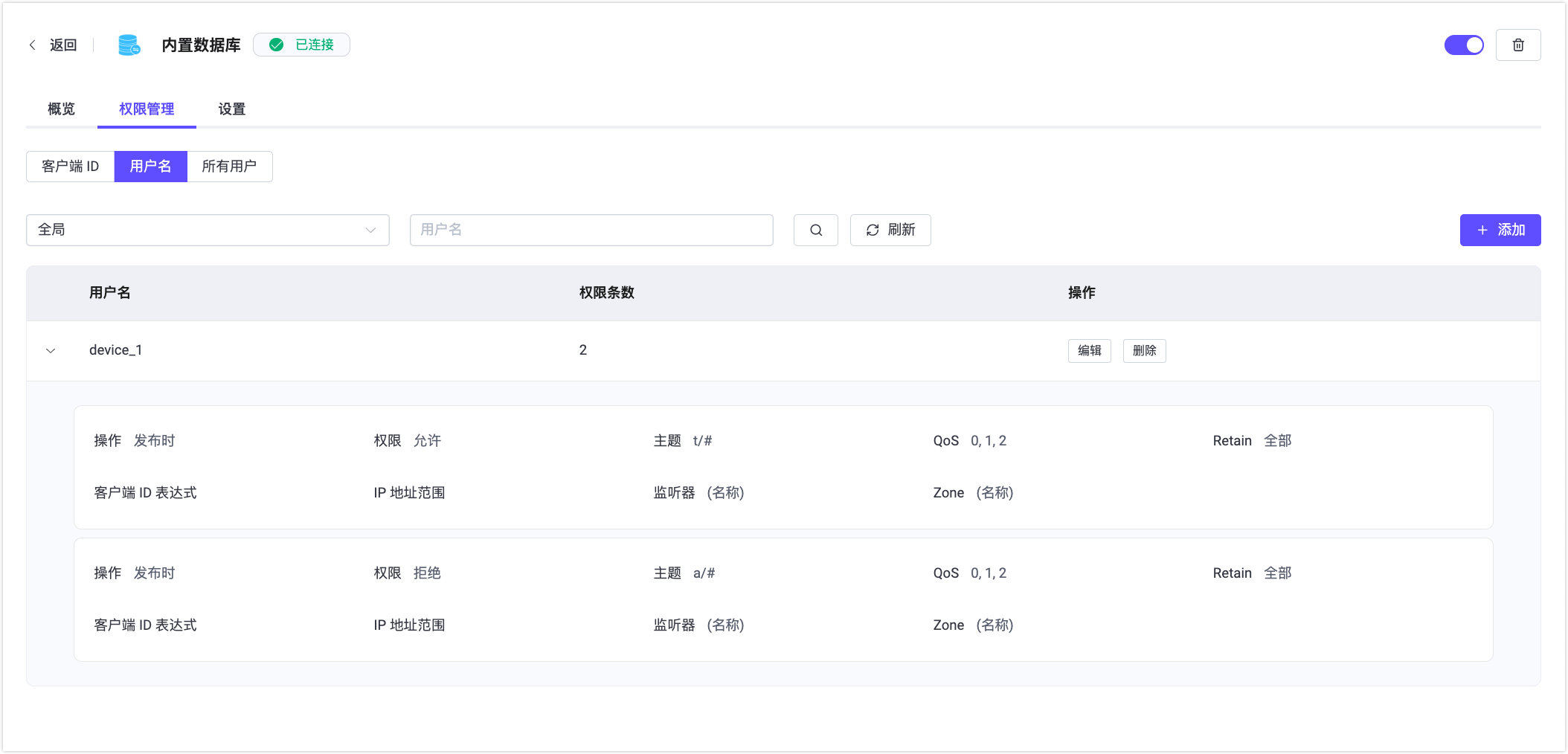Open the 权限管理 tab
Viewport: 1568px width, 754px height.
(x=147, y=109)
